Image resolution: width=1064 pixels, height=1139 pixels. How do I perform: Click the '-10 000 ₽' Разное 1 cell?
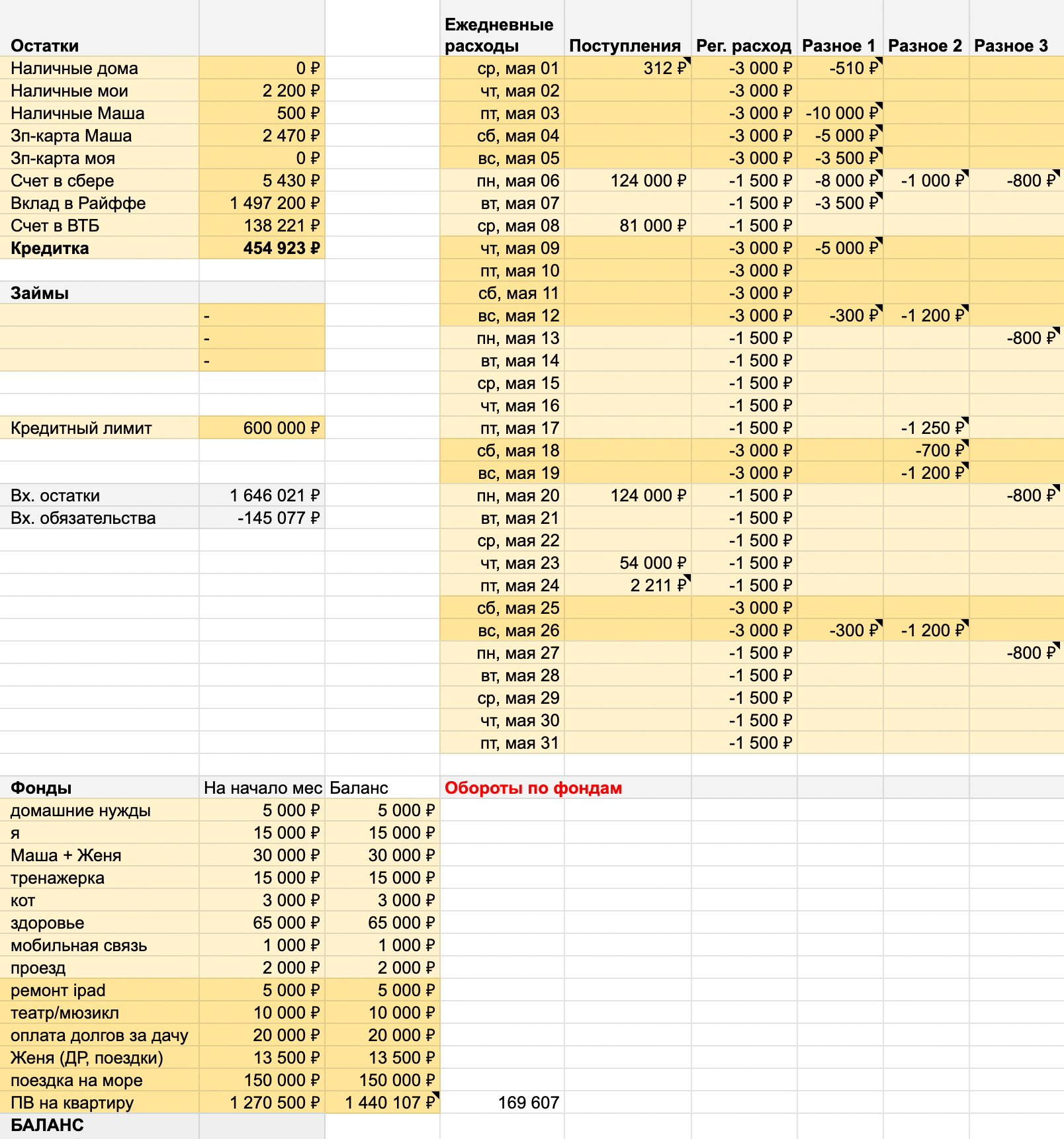point(842,113)
